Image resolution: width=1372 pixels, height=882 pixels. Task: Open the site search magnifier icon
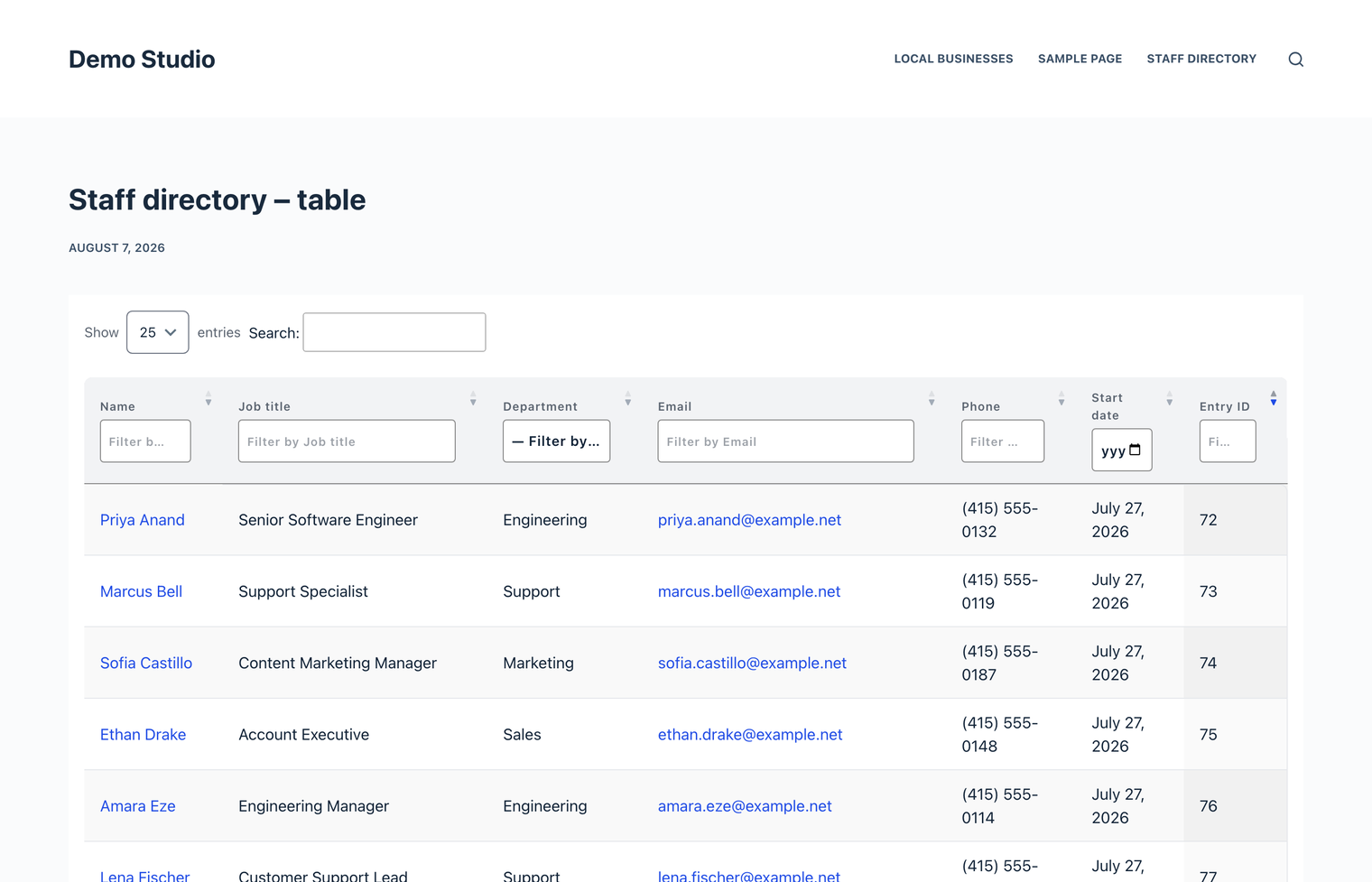pyautogui.click(x=1295, y=60)
